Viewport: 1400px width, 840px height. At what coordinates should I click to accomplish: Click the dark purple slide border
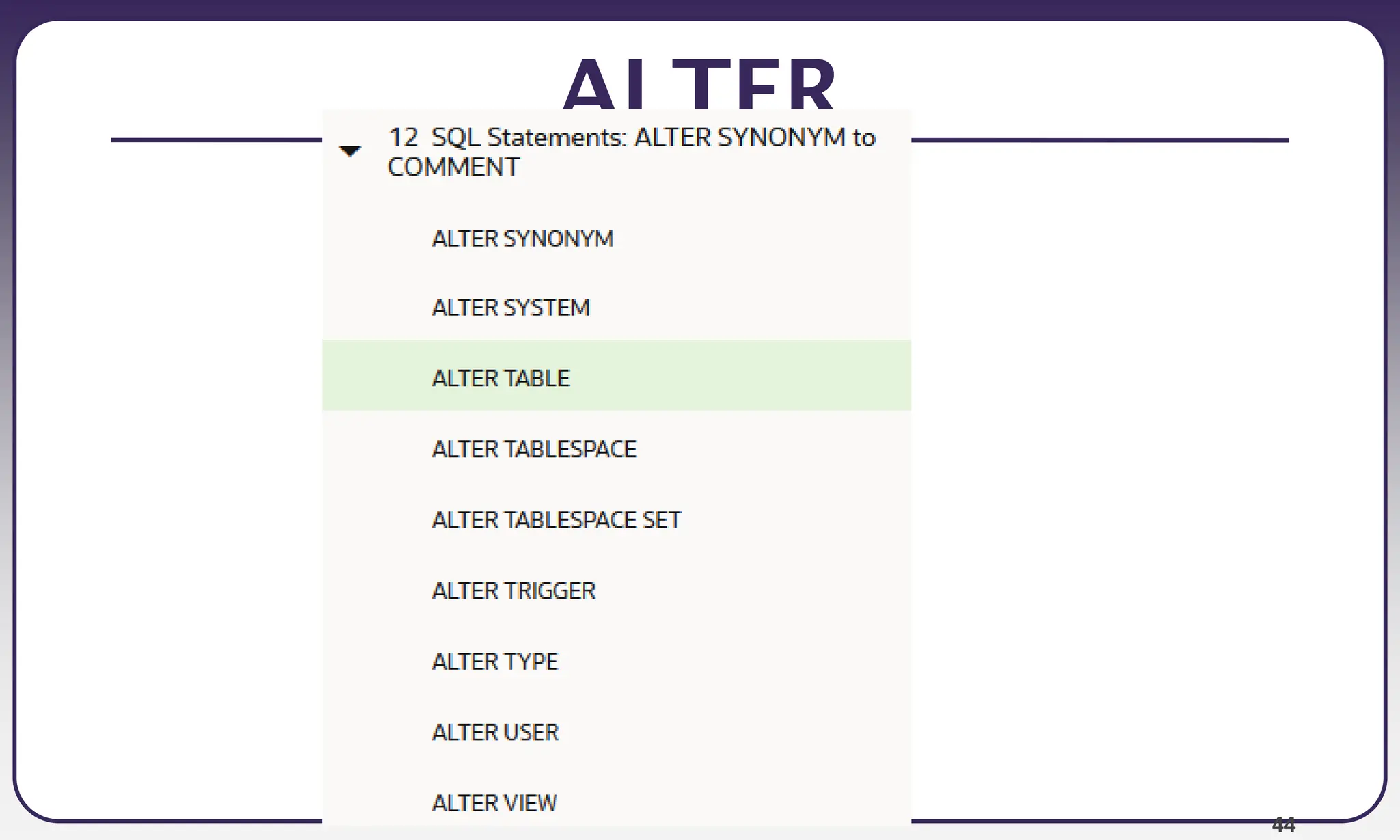[x=699, y=8]
